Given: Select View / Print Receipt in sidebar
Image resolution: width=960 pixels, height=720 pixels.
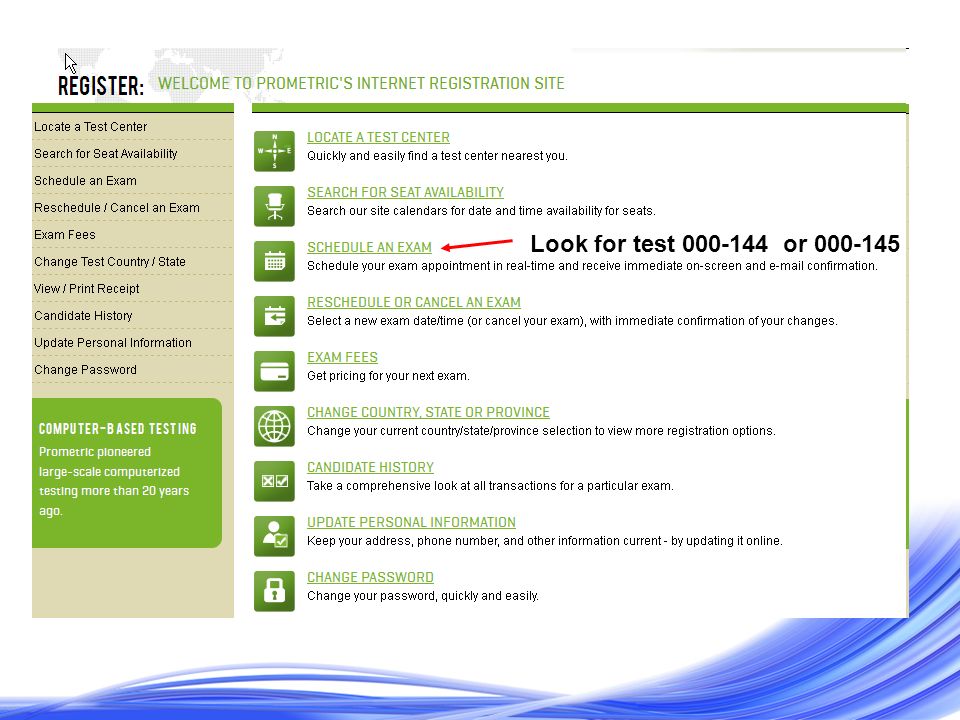Looking at the screenshot, I should (86, 288).
